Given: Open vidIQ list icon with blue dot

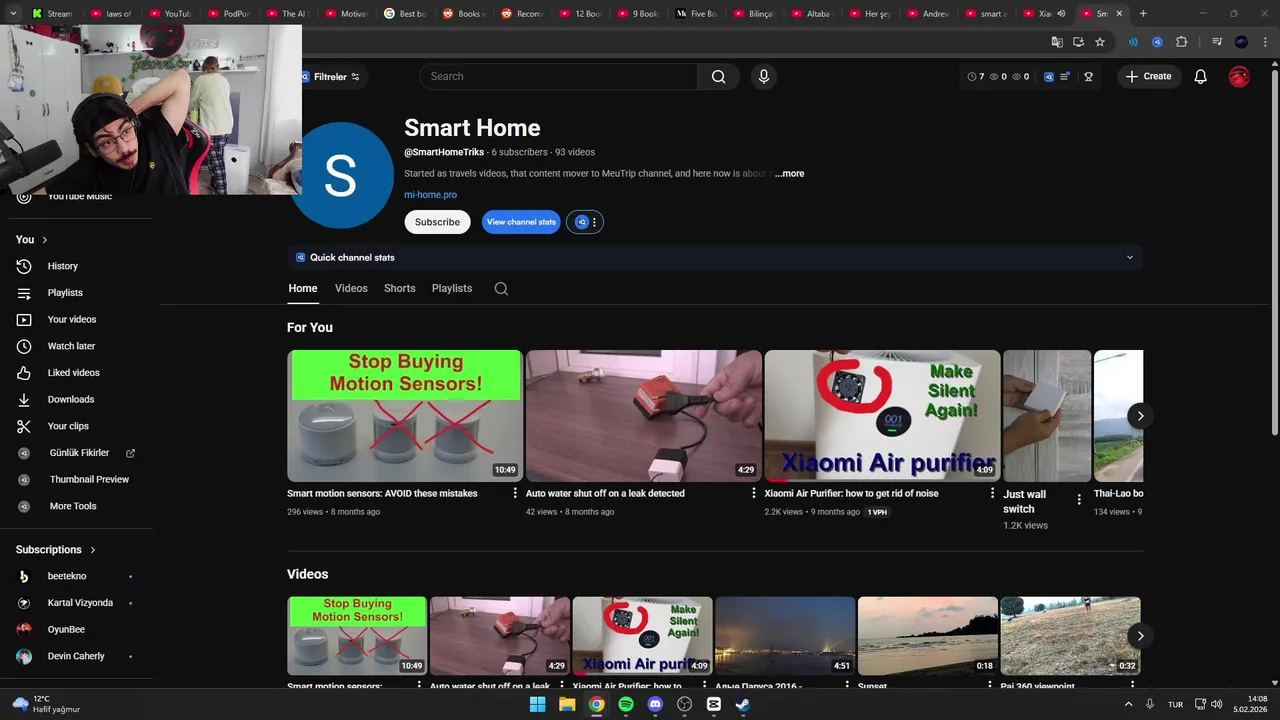Looking at the screenshot, I should pos(1065,76).
